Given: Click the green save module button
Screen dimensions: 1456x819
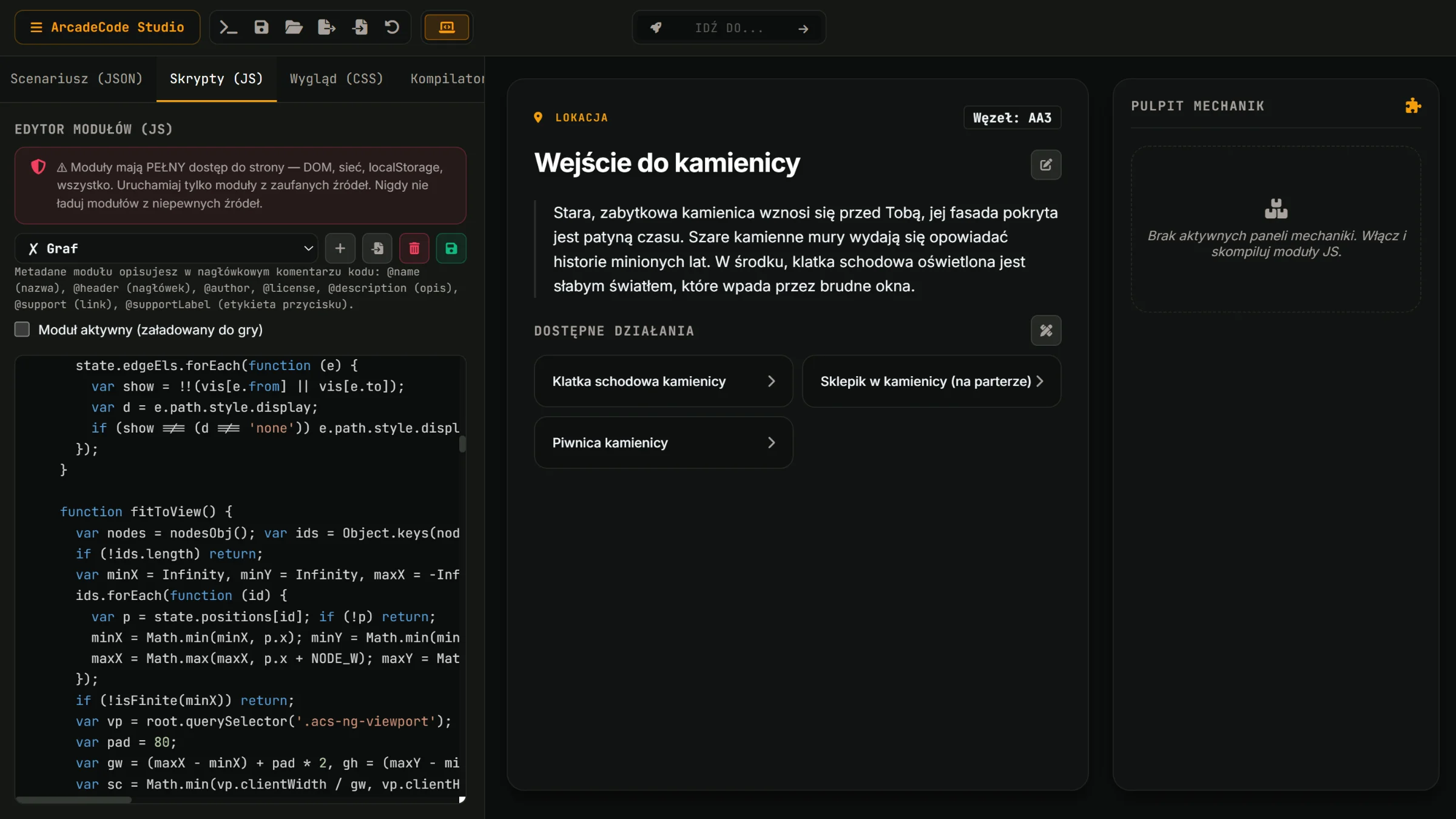Looking at the screenshot, I should pyautogui.click(x=451, y=248).
